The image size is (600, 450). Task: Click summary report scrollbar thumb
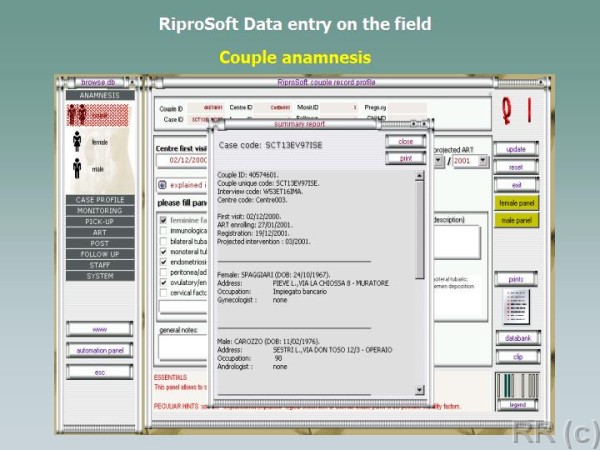coord(420,230)
